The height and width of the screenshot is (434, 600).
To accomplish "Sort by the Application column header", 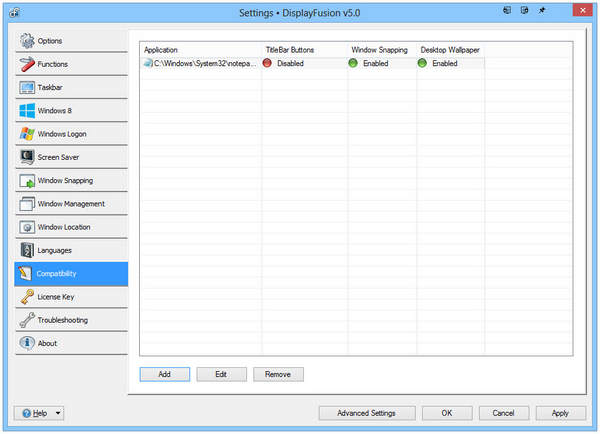I will (201, 50).
